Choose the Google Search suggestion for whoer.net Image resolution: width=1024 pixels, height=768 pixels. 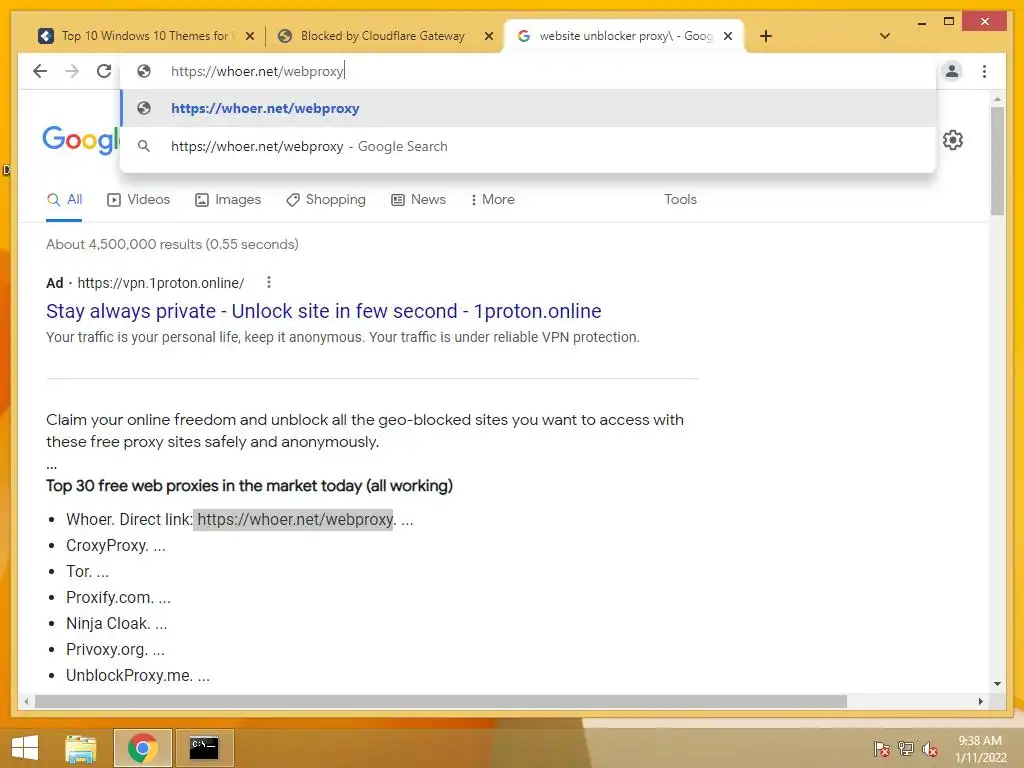pyautogui.click(x=528, y=146)
